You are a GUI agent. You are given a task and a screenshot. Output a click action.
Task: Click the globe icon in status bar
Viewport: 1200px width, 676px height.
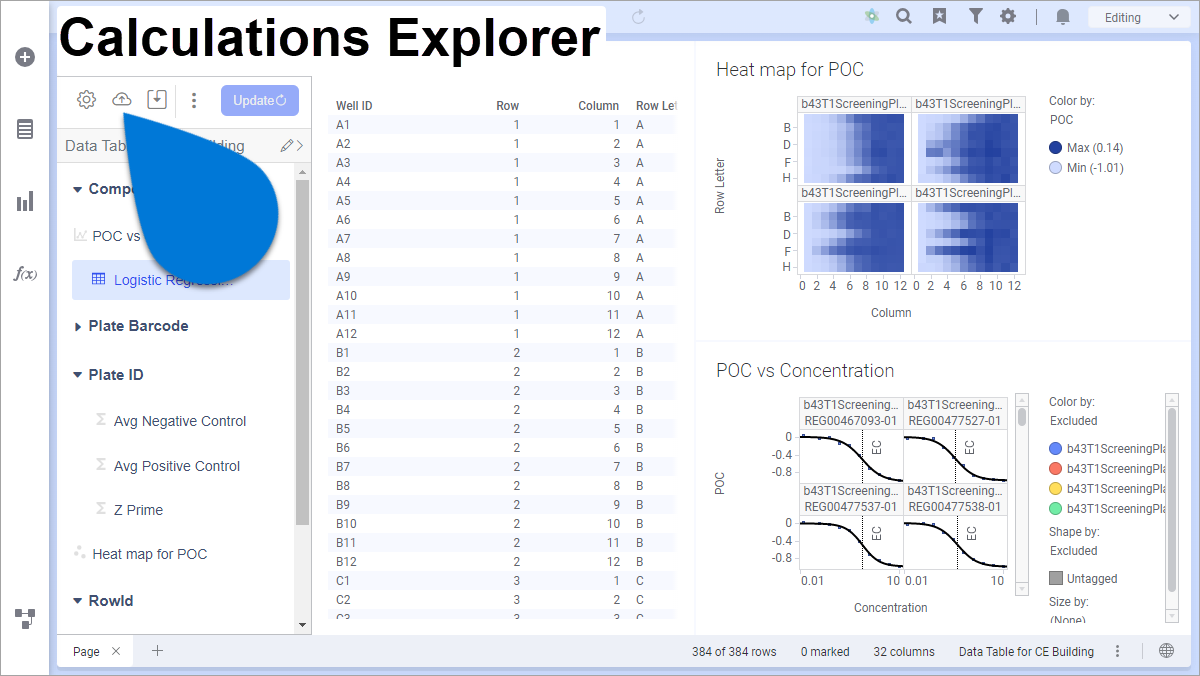click(x=1166, y=651)
